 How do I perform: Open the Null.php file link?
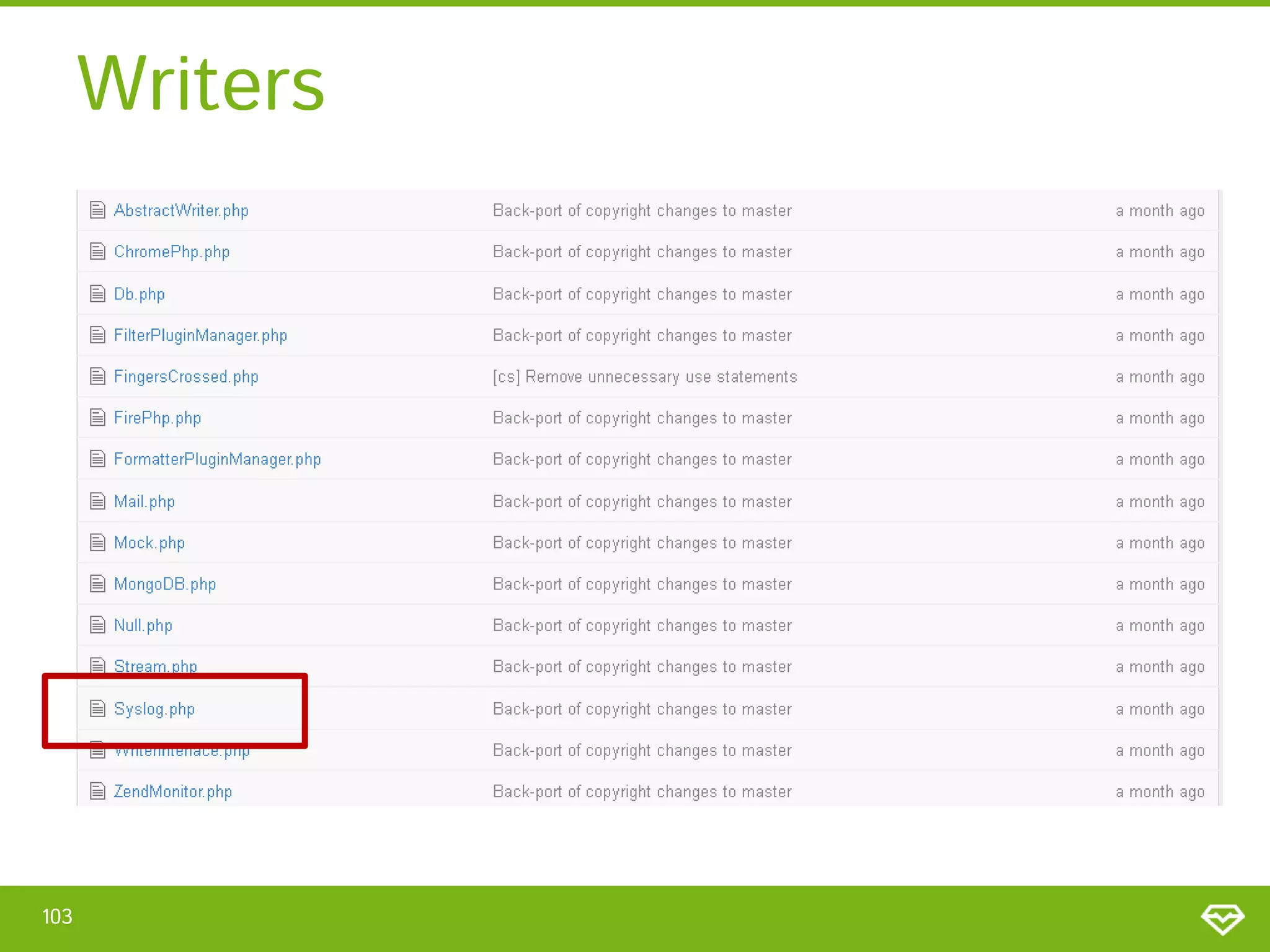coord(143,625)
